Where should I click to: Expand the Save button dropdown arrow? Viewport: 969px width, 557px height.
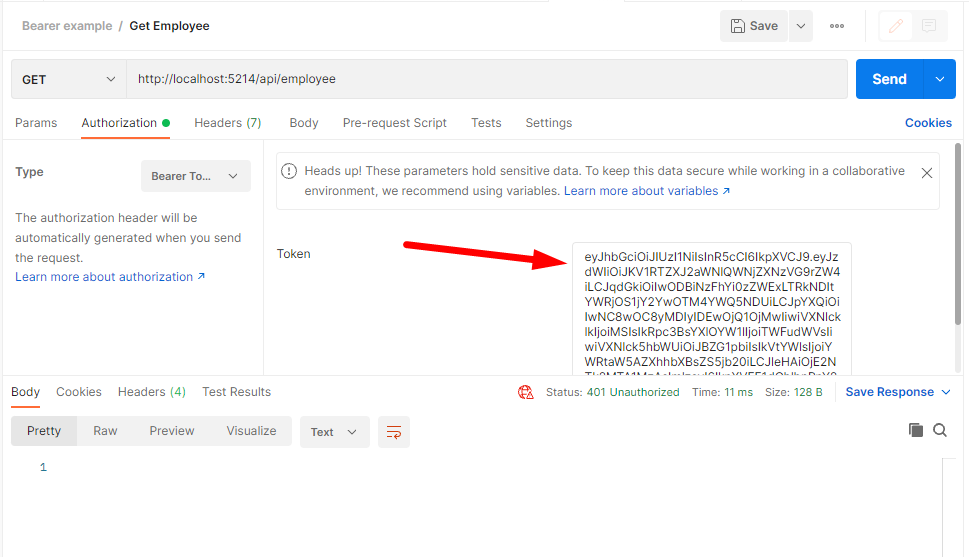pyautogui.click(x=800, y=26)
